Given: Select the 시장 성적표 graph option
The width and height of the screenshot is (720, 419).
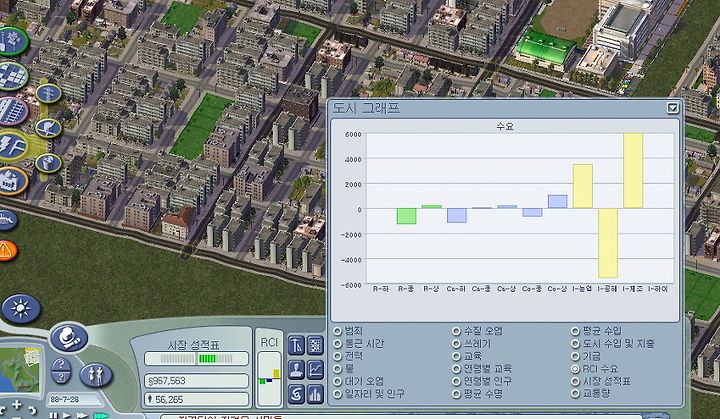Looking at the screenshot, I should coord(575,381).
